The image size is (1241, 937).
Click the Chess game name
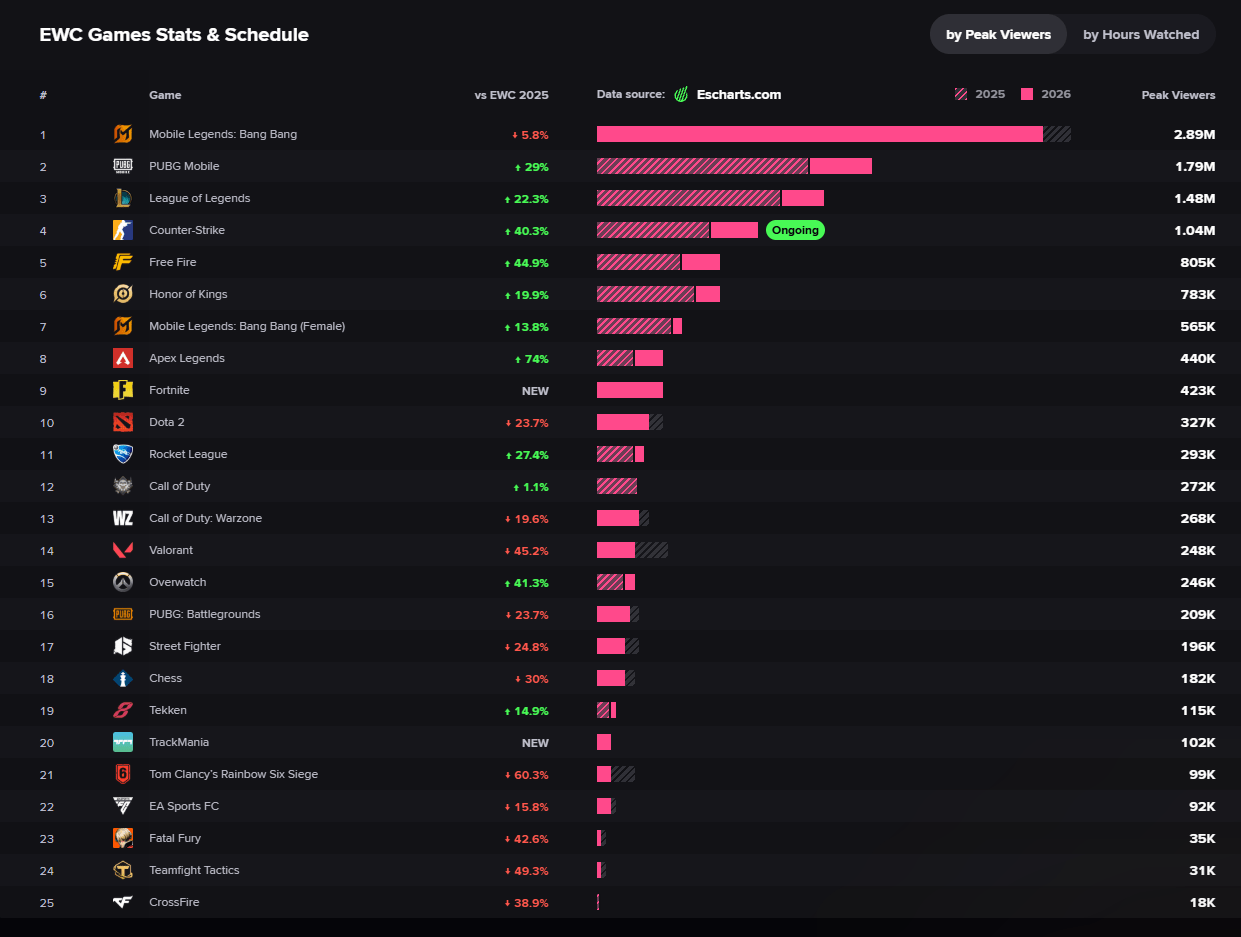pyautogui.click(x=165, y=678)
